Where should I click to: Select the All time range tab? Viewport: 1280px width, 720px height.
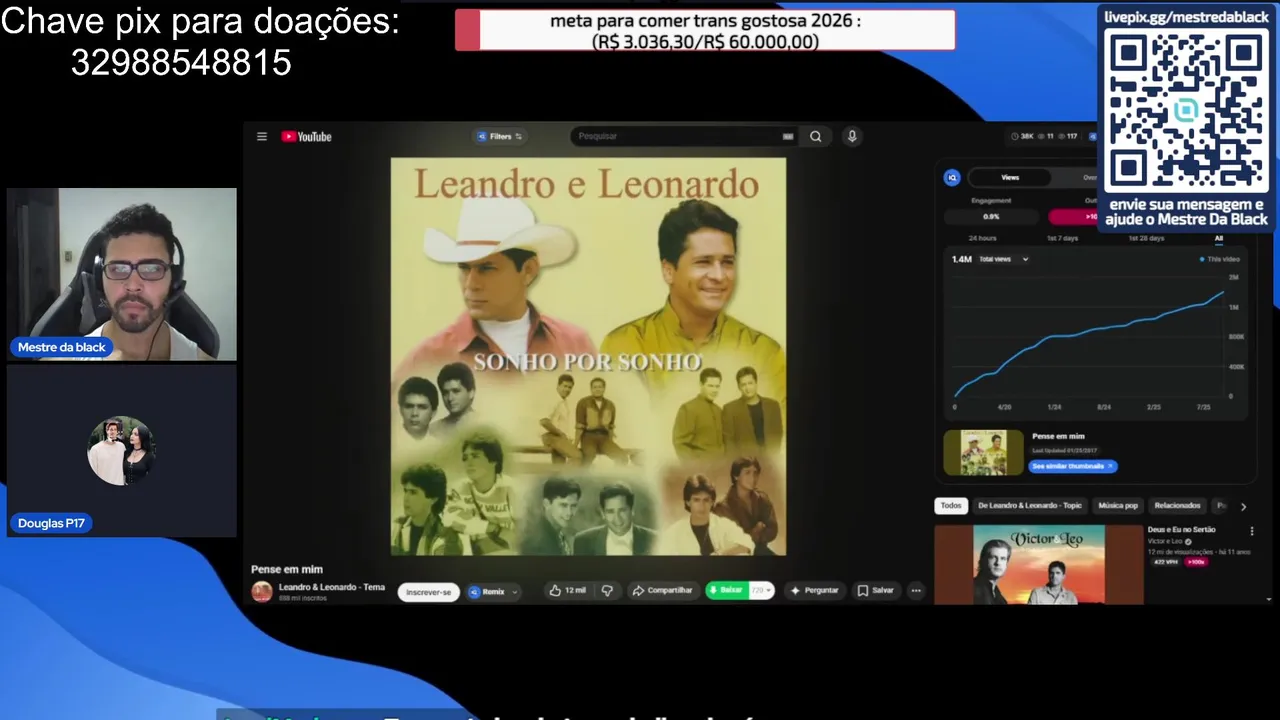(1218, 238)
